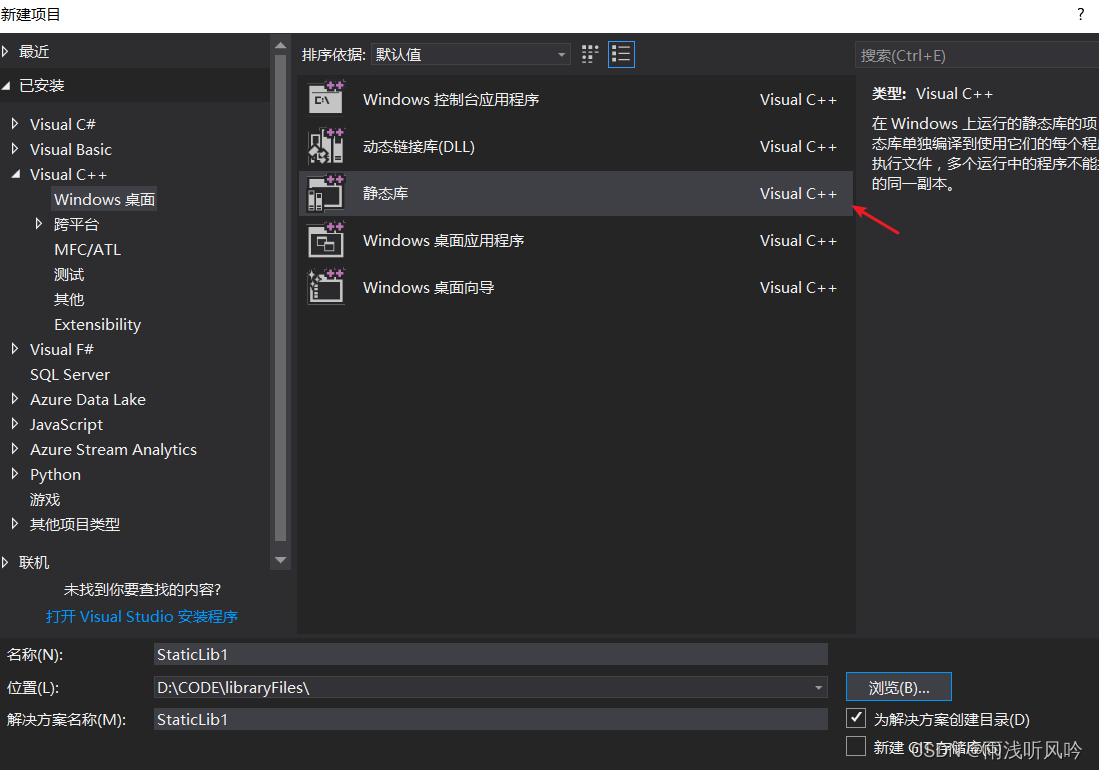The height and width of the screenshot is (770, 1099).
Task: Select MFC/ATL category
Action: (x=88, y=249)
